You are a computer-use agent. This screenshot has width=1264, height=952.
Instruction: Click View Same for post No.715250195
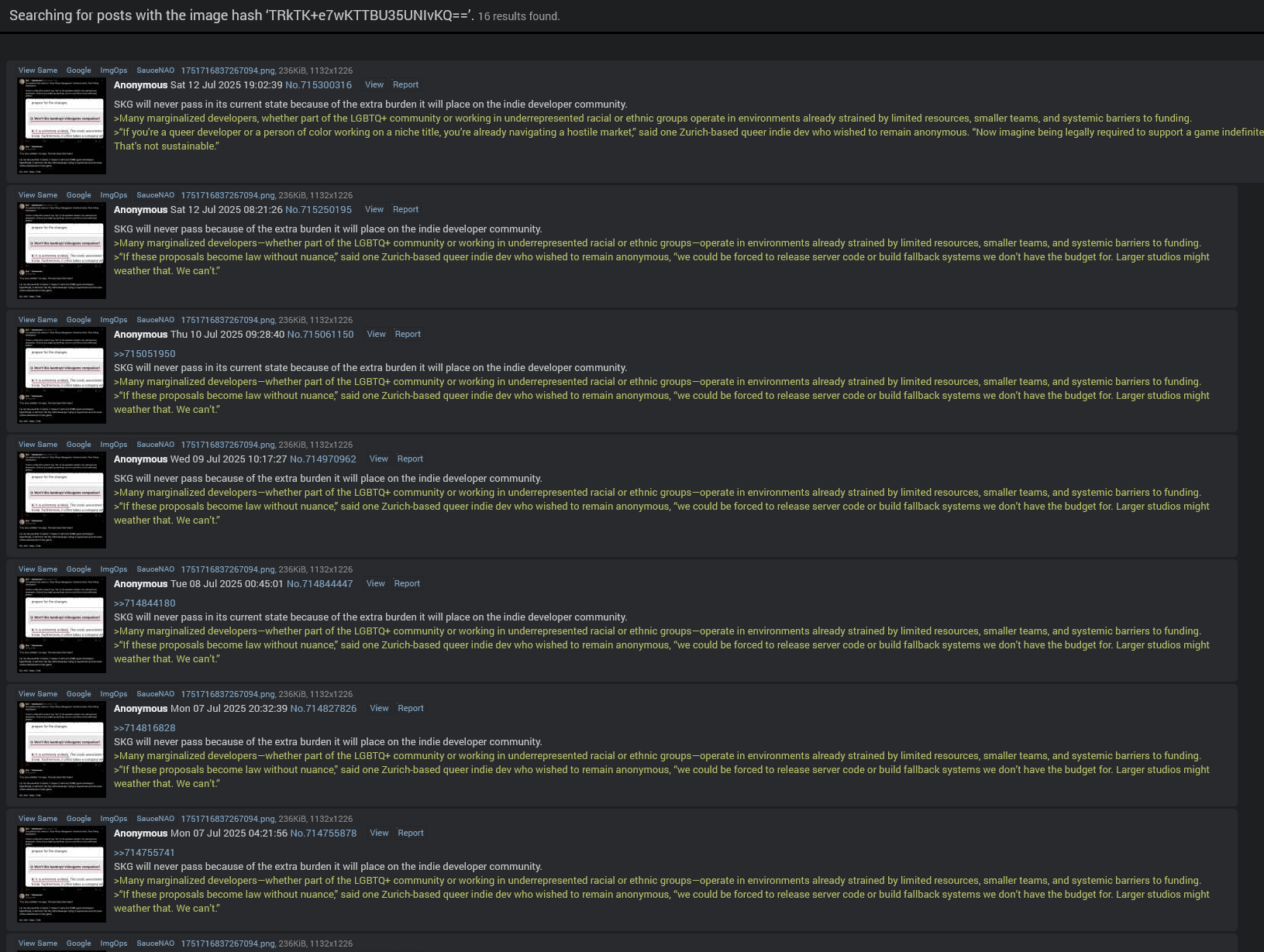(x=38, y=195)
